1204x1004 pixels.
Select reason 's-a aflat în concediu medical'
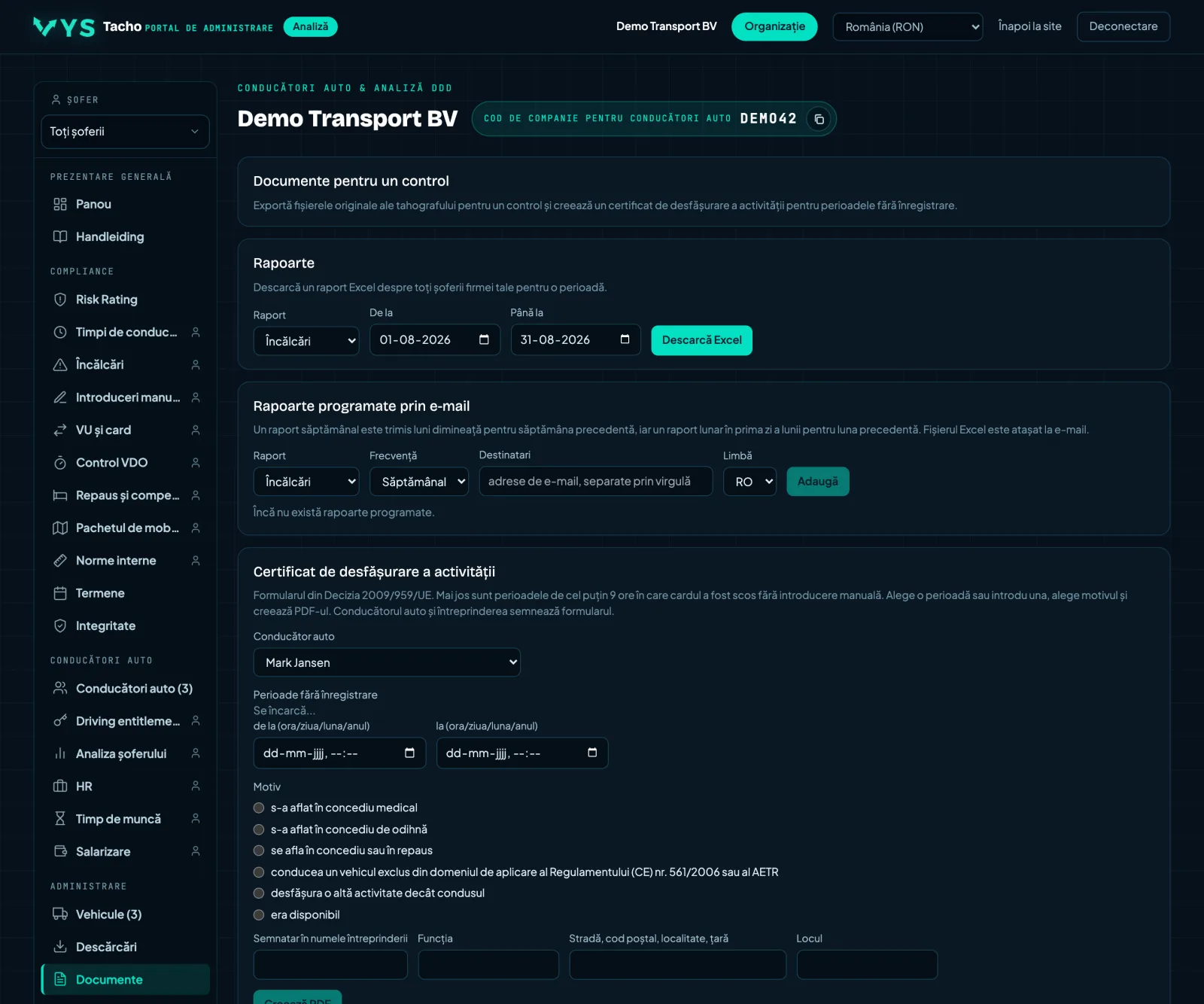point(259,808)
